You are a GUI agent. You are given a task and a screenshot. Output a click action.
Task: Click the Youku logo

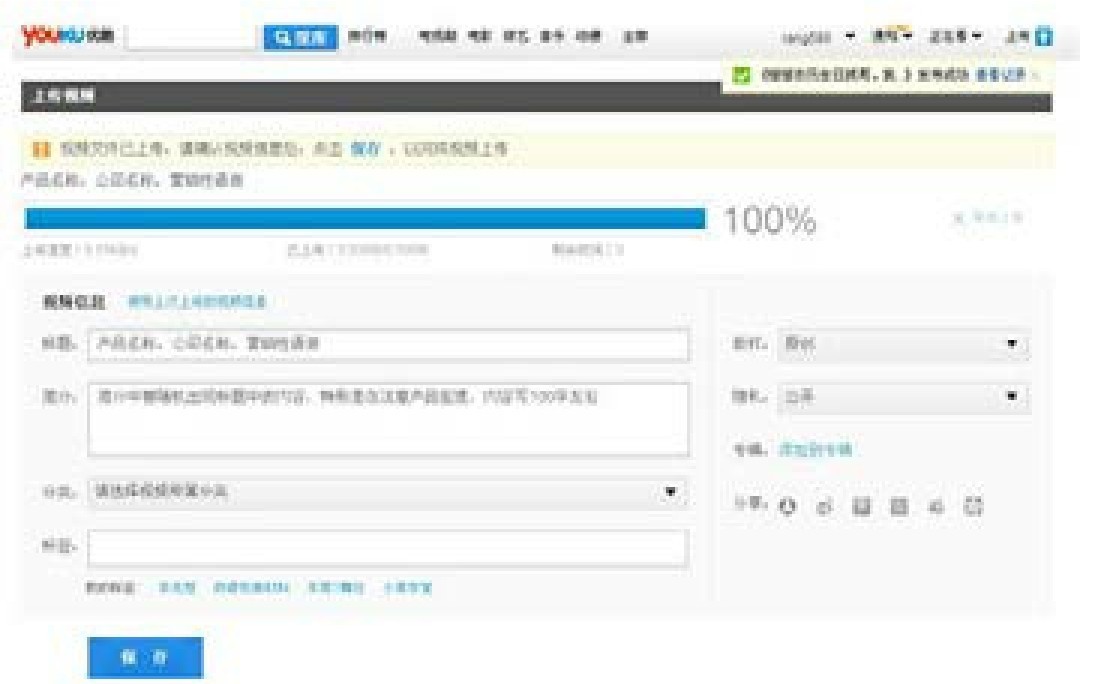(x=66, y=37)
